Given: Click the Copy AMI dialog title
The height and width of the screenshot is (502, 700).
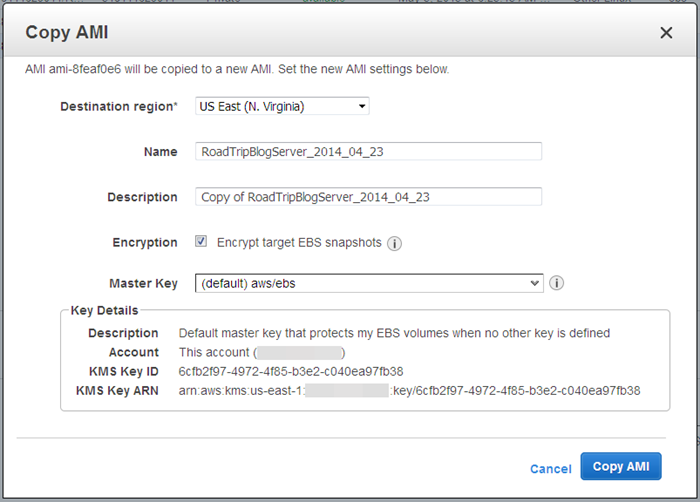Looking at the screenshot, I should [x=67, y=33].
